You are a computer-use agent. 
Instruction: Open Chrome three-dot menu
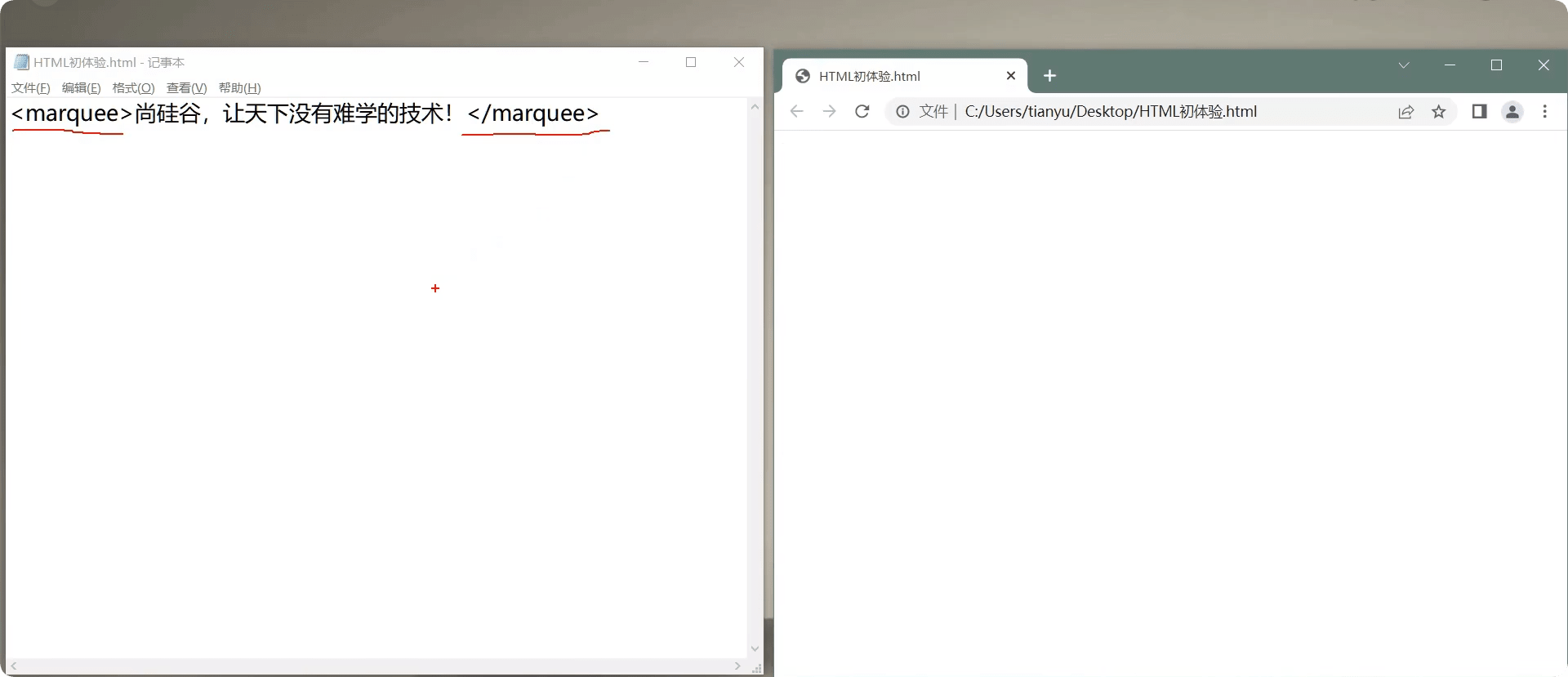point(1544,112)
